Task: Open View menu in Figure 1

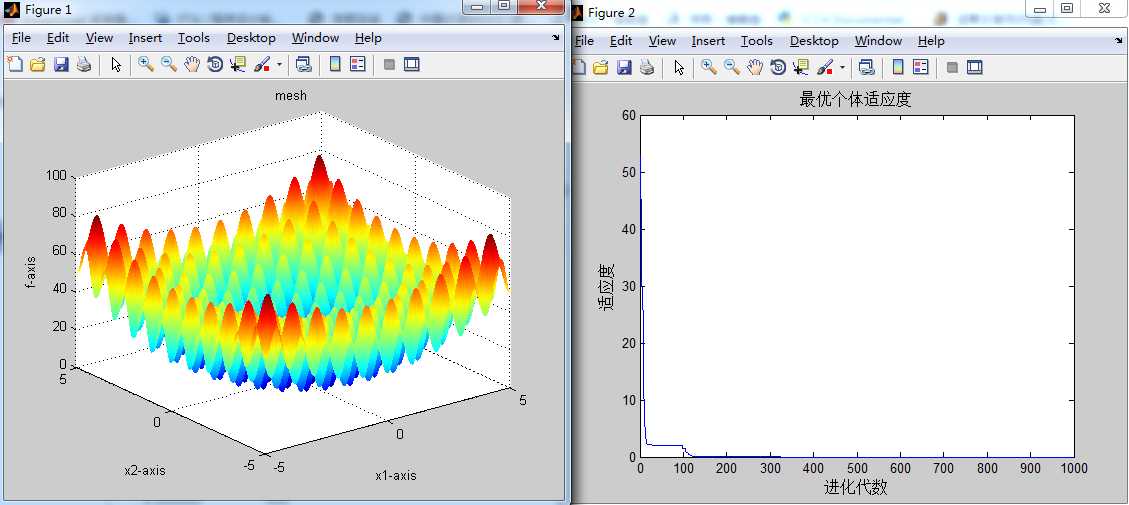Action: (99, 38)
